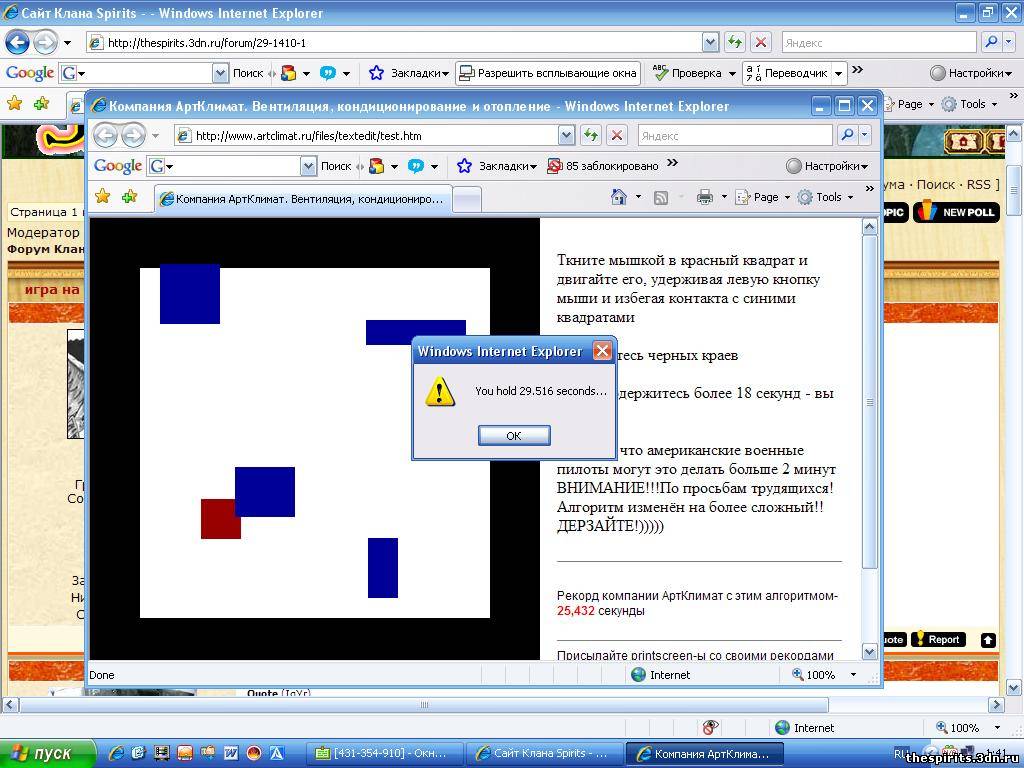Click the search magnifier in the ArtClimat window
Viewport: 1024px width, 768px height.
coord(847,135)
